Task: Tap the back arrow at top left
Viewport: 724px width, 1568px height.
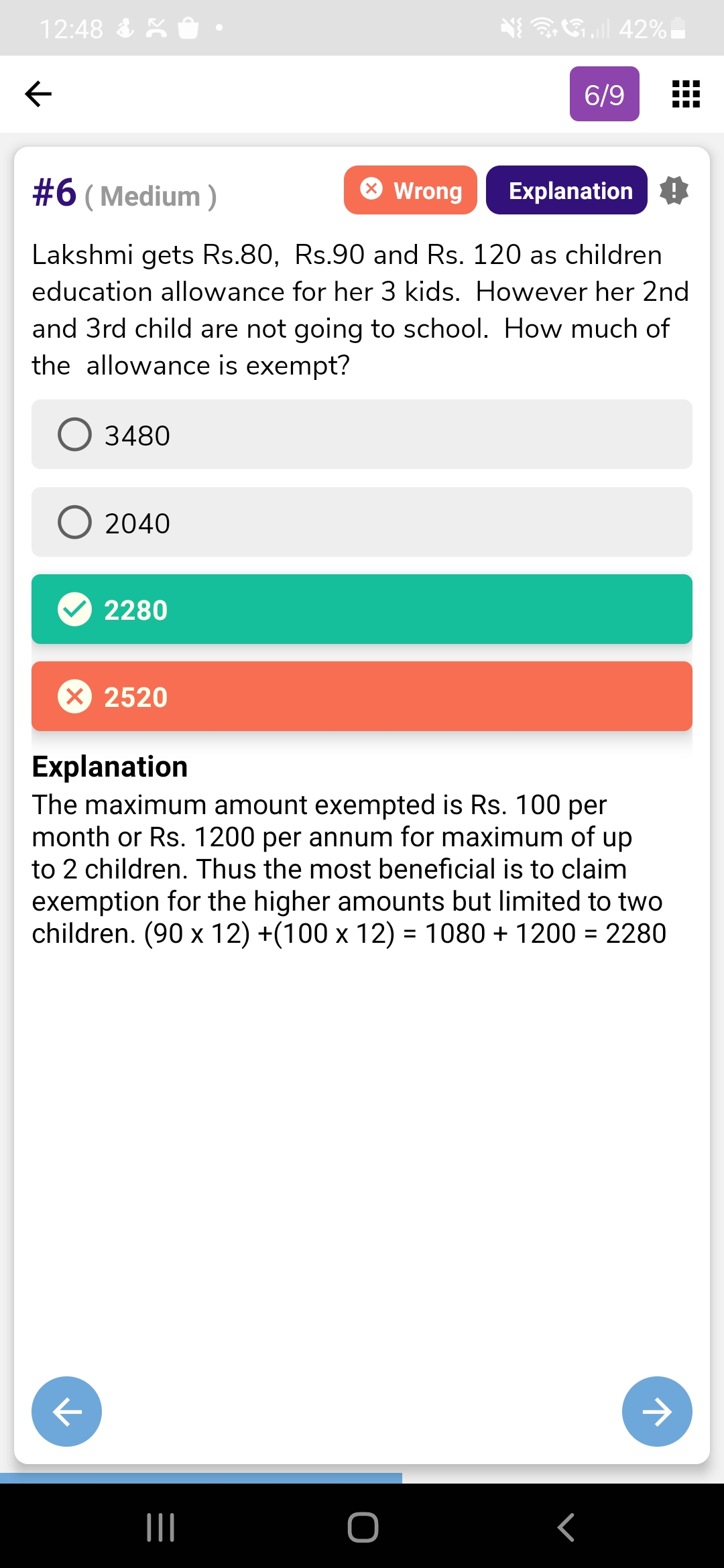Action: pyautogui.click(x=38, y=94)
